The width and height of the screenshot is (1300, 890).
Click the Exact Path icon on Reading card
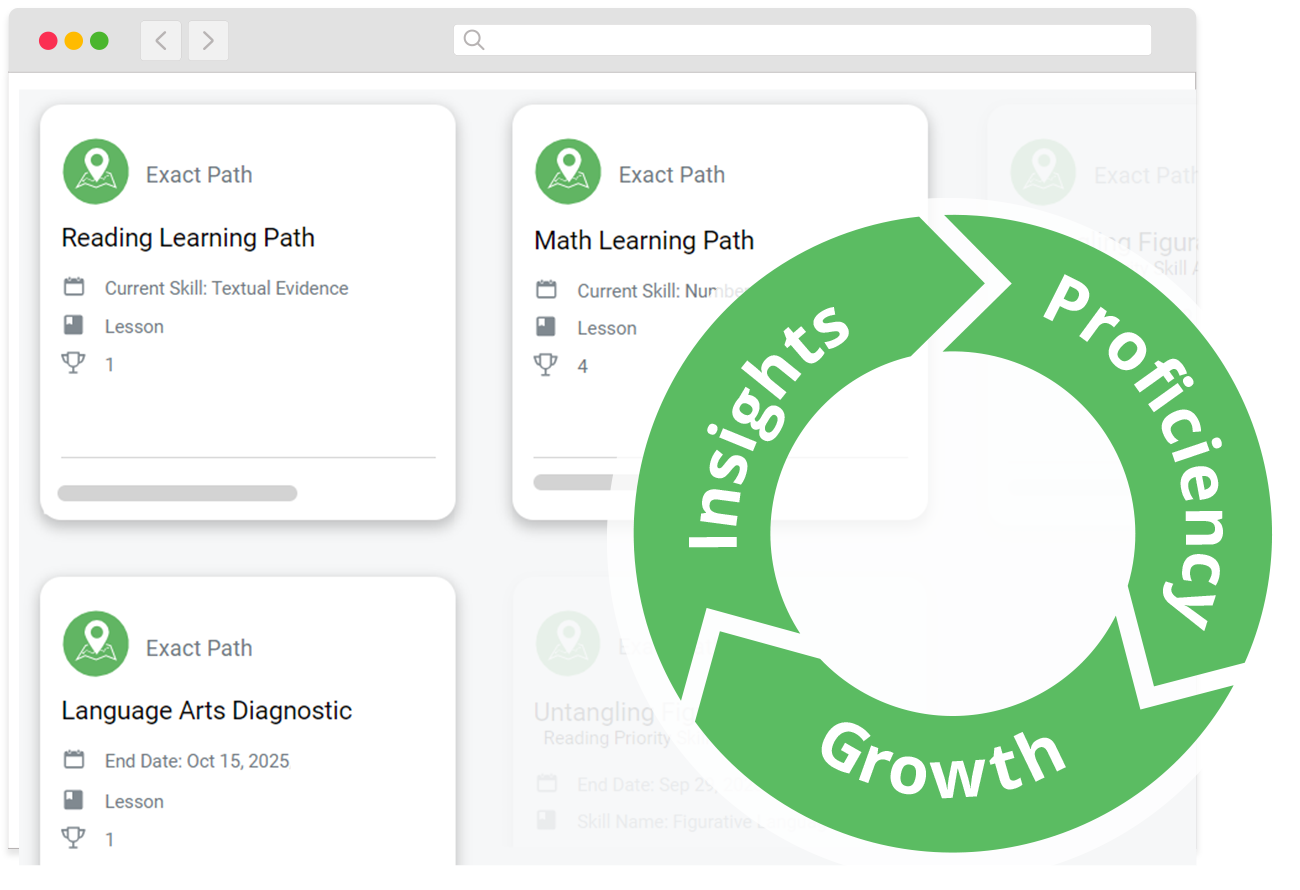click(x=95, y=172)
